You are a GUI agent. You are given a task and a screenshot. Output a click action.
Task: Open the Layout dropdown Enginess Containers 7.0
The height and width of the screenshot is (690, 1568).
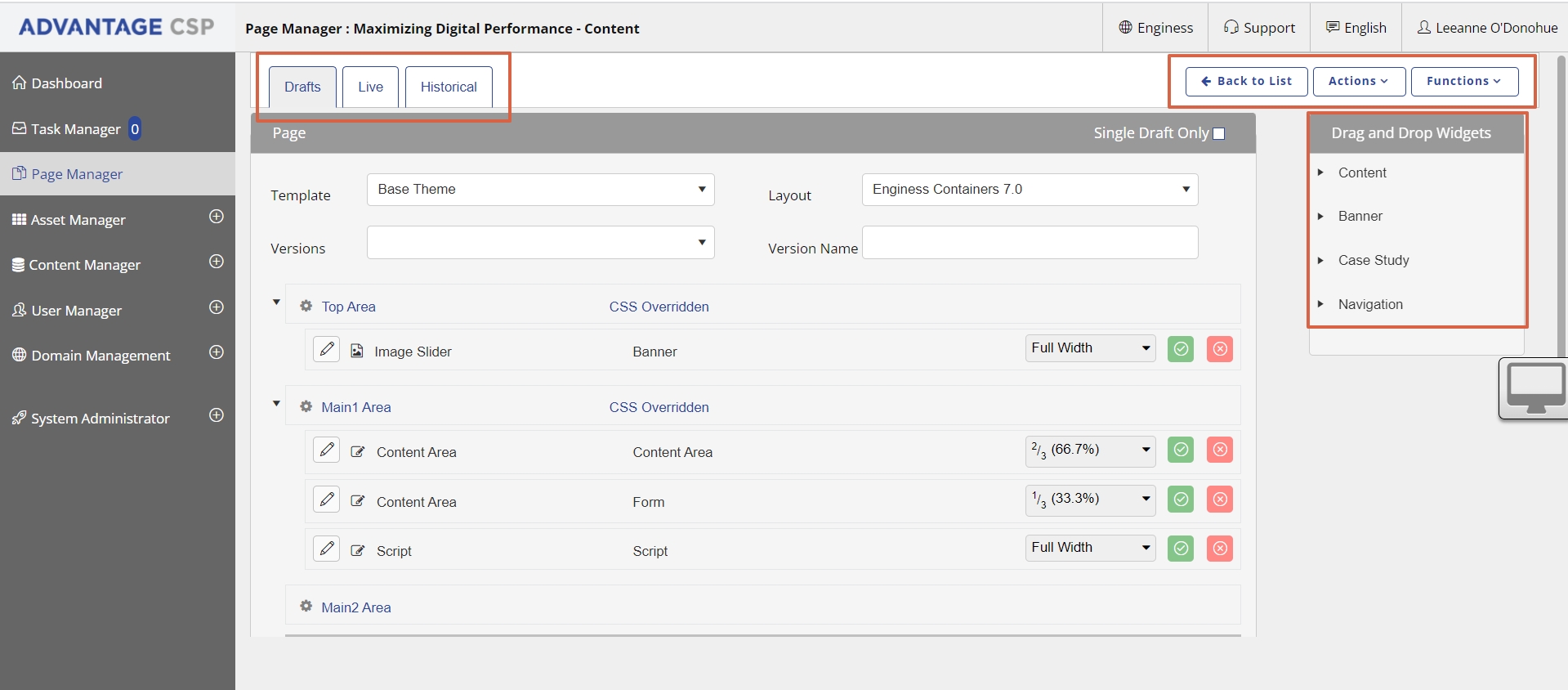(1030, 190)
